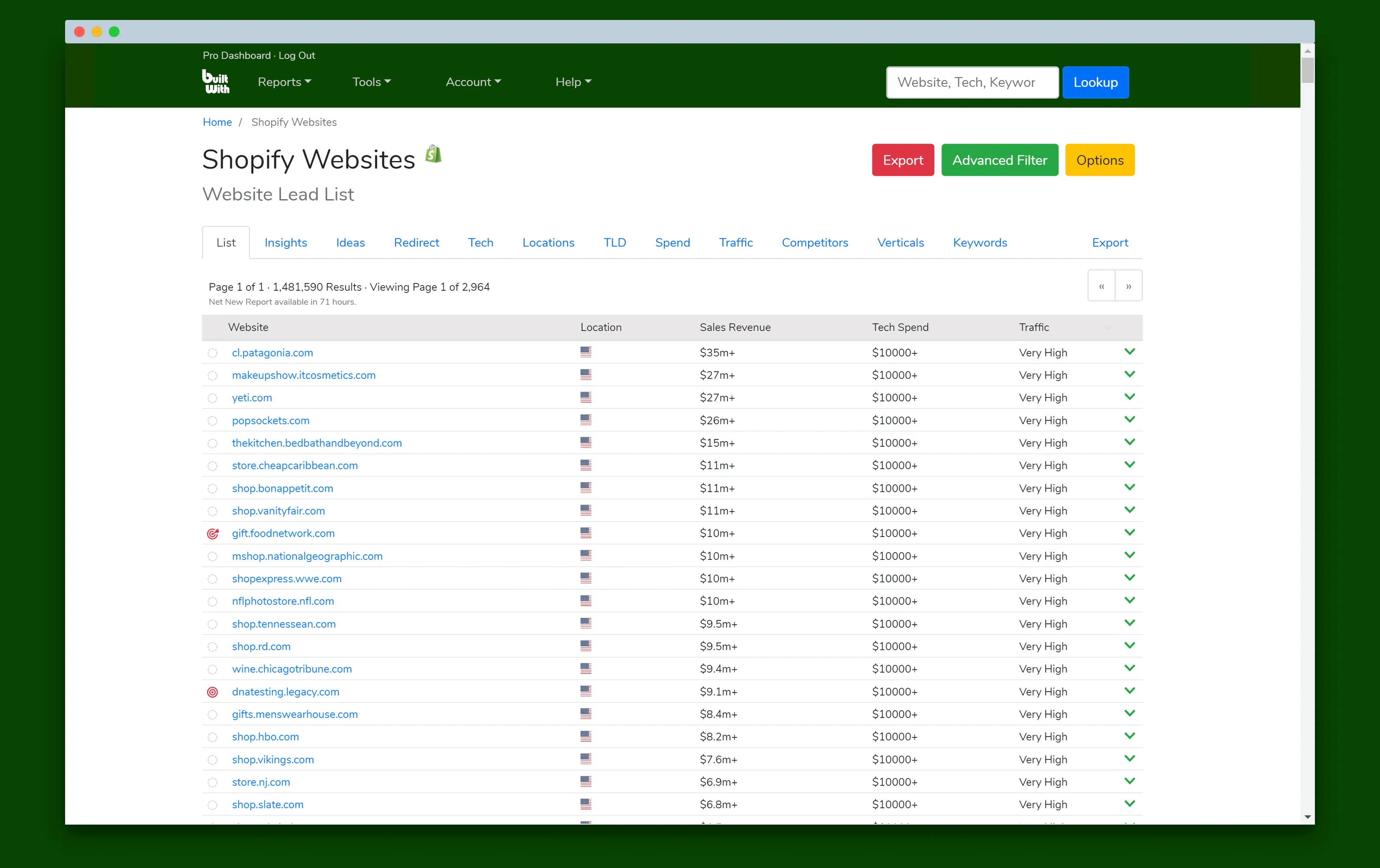Click the US flag for shop.slate.com
Screen dimensions: 1380x868
tap(586, 804)
